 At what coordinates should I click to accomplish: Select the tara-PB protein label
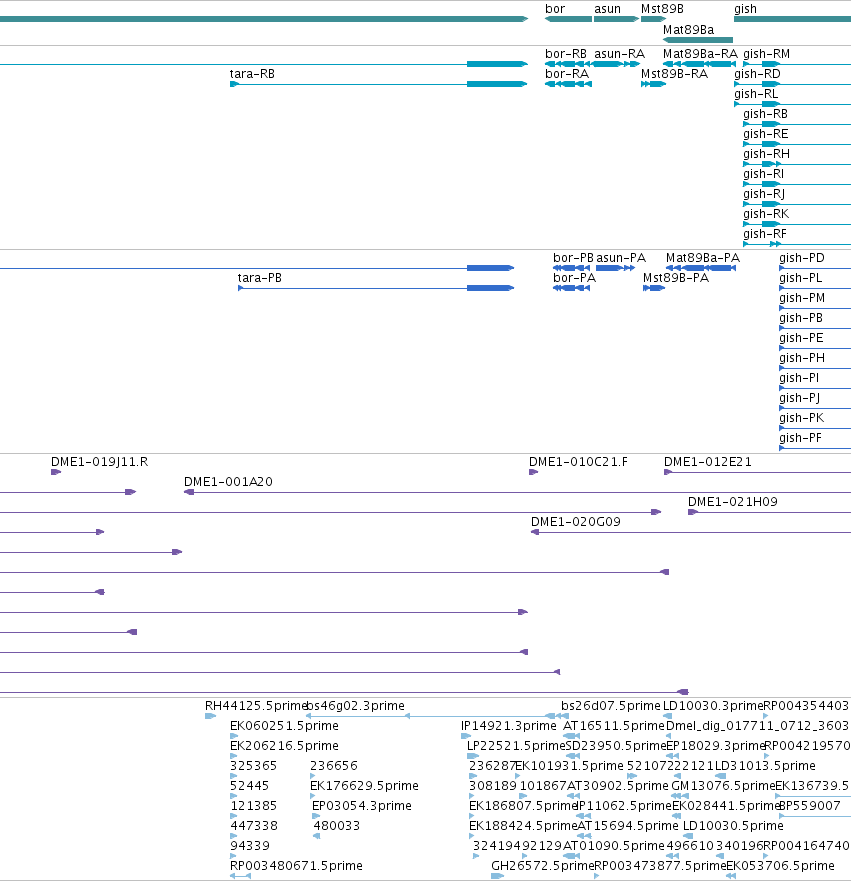260,278
